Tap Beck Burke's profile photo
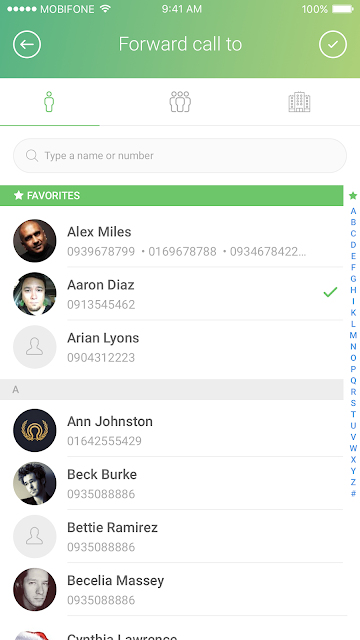 [x=35, y=483]
